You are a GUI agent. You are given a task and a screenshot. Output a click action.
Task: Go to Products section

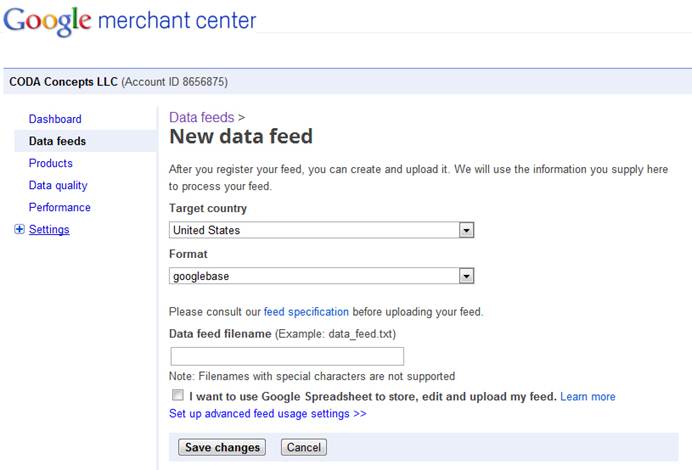(50, 163)
